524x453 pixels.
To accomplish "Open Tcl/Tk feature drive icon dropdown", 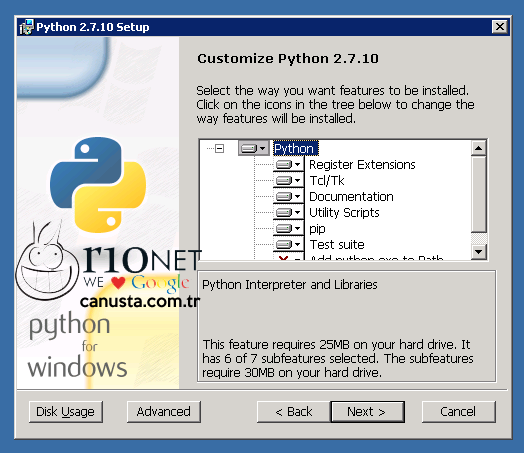I will (x=289, y=180).
